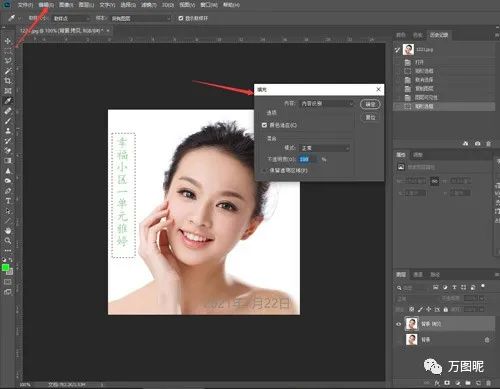This screenshot has width=500, height=389.
Task: Click the lock-all icon in Layers panel
Action: point(446,310)
